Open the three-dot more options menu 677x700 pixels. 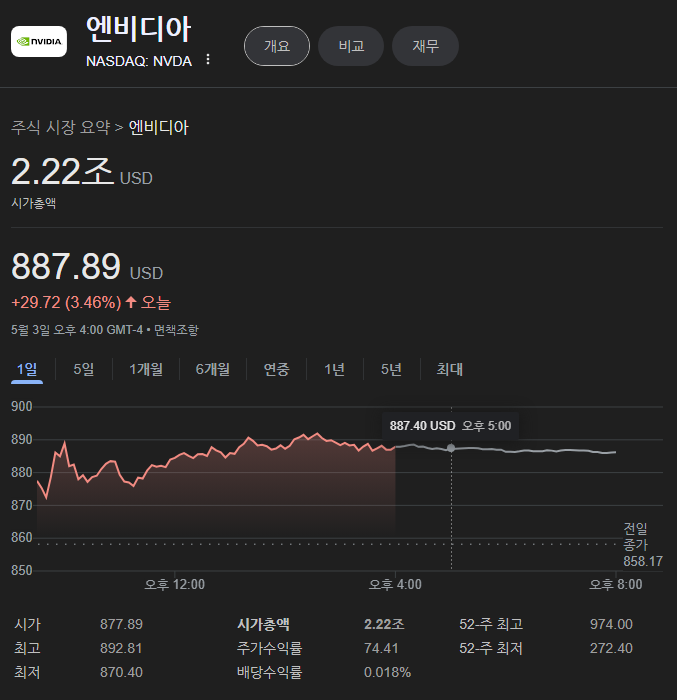[x=208, y=59]
